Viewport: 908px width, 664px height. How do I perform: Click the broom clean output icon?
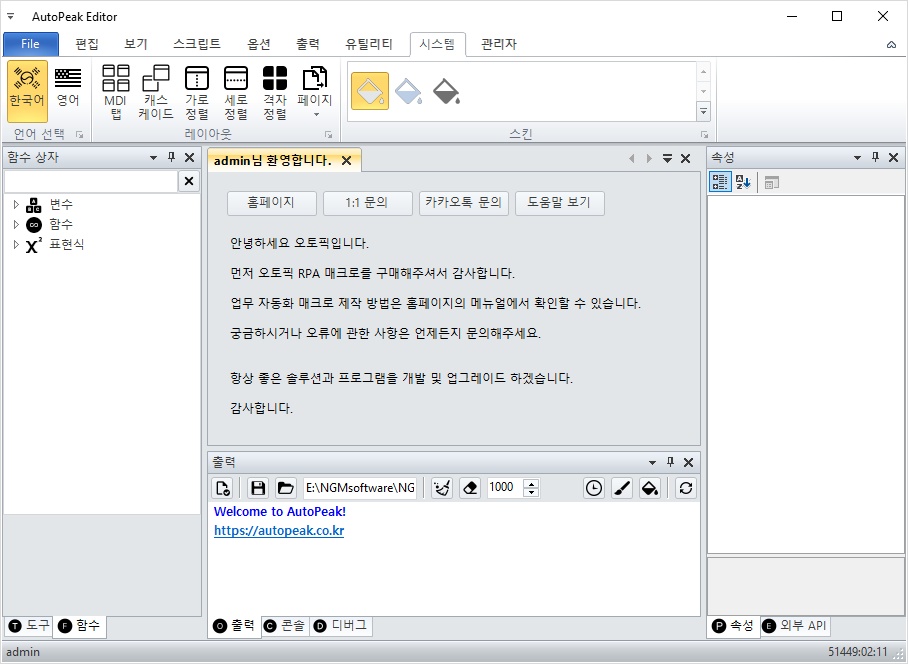(442, 488)
